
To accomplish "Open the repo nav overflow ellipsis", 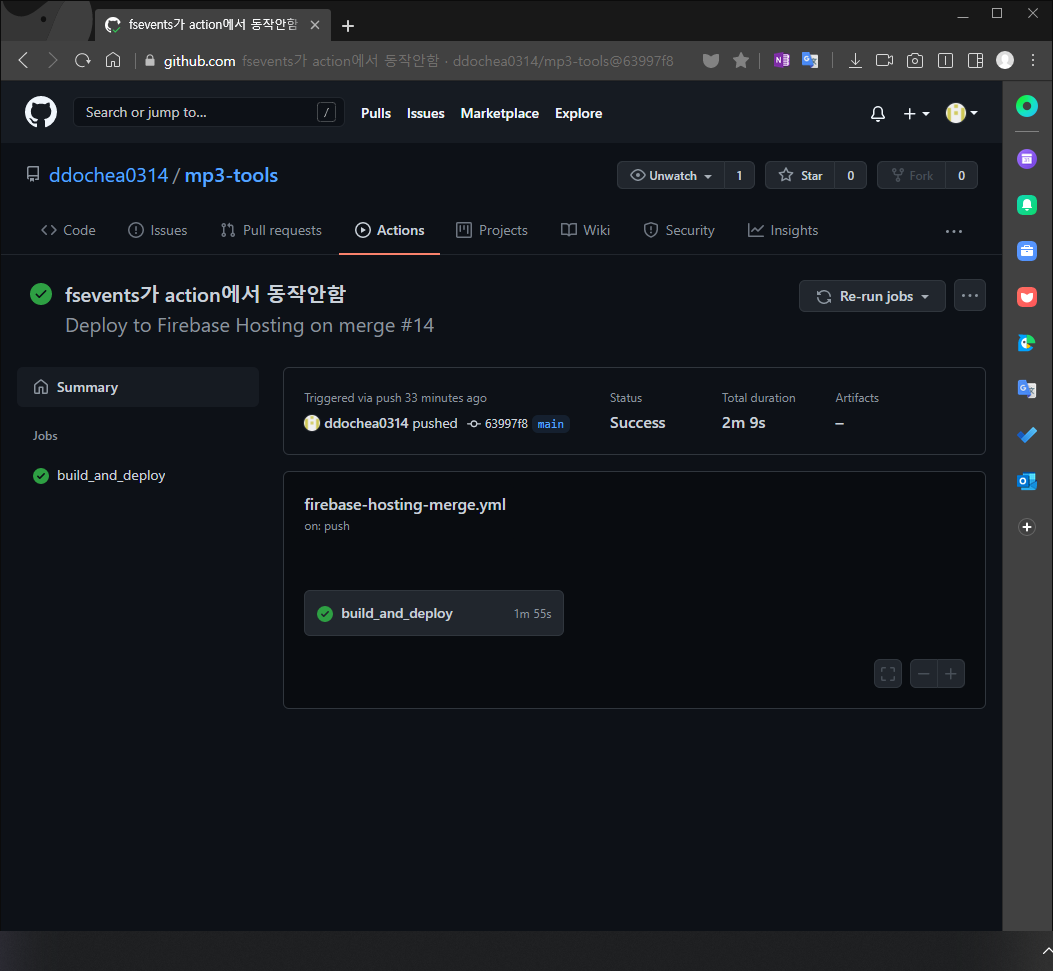I will 954,231.
